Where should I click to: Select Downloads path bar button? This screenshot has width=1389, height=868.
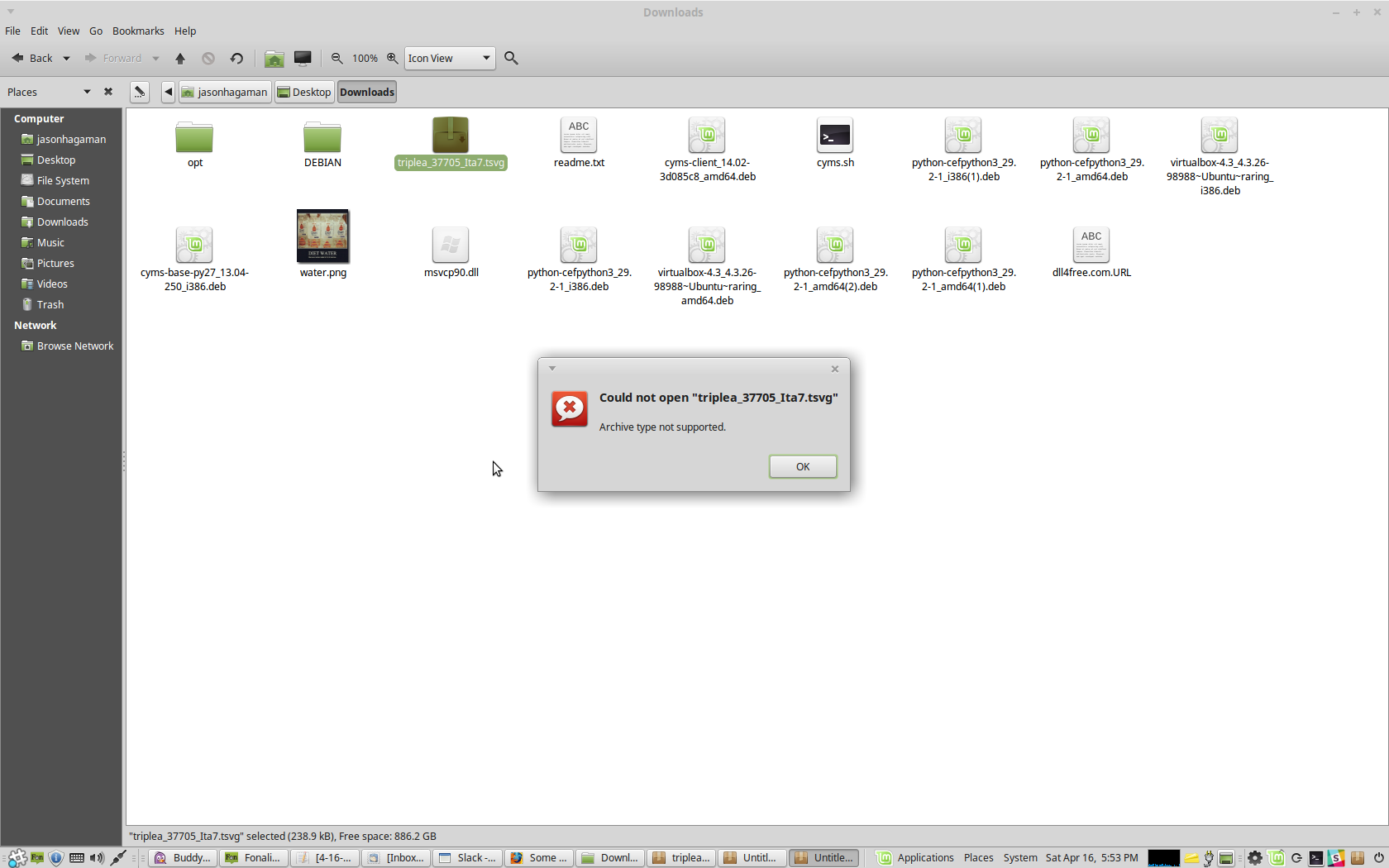pyautogui.click(x=367, y=92)
